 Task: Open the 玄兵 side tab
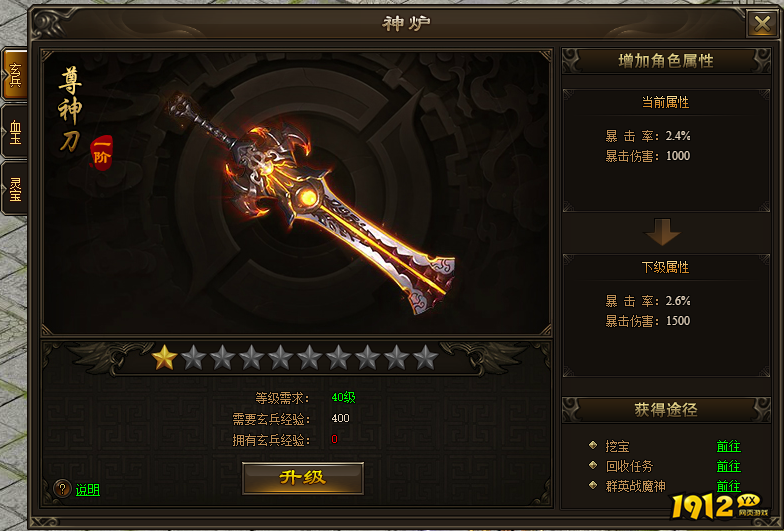(14, 74)
